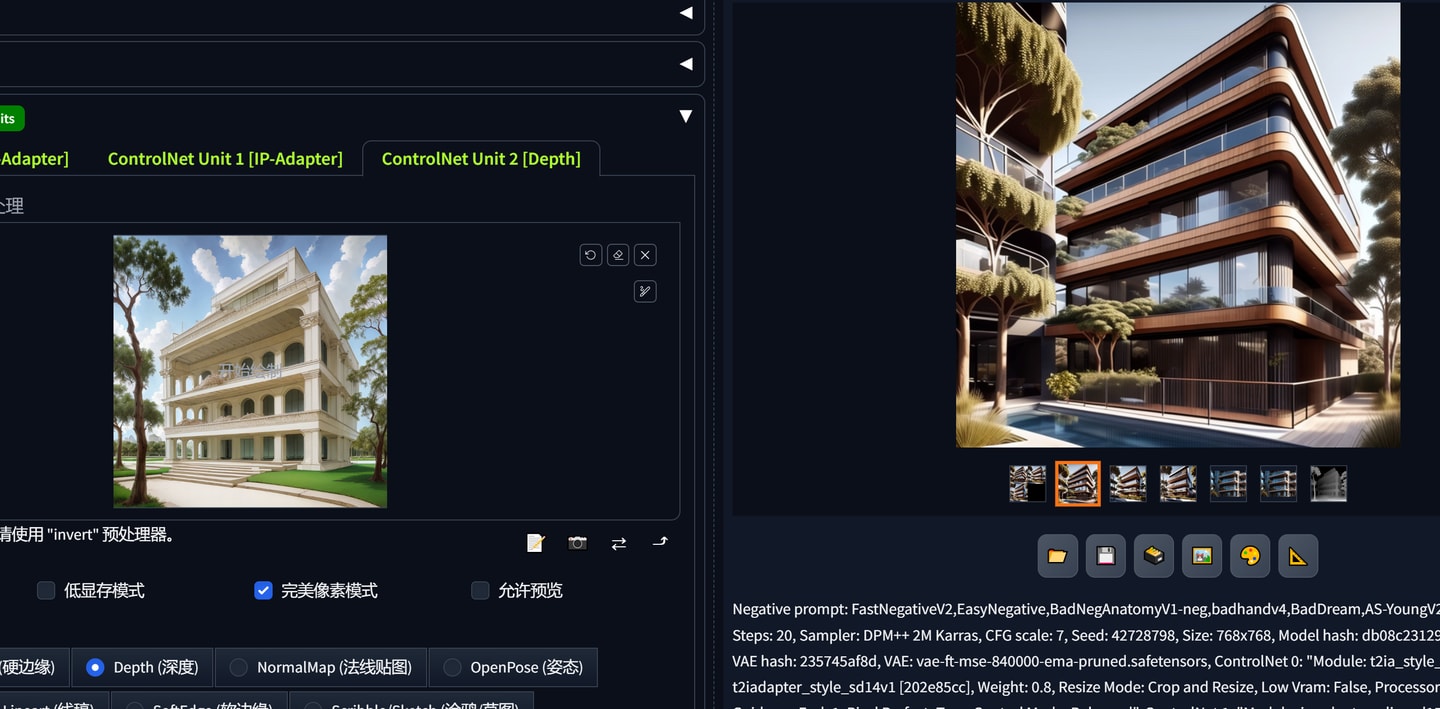The height and width of the screenshot is (709, 1440).
Task: Click the notepad new-canvas icon
Action: [x=536, y=542]
